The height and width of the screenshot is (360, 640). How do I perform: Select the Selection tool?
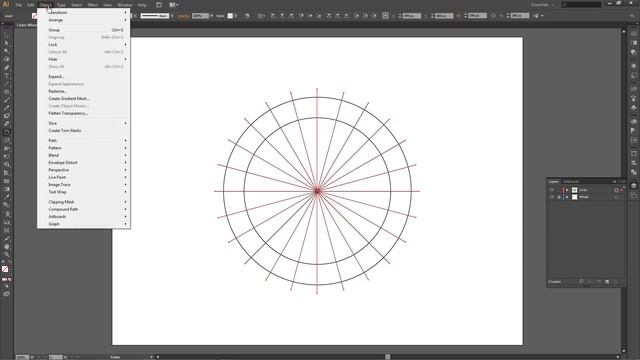pos(6,35)
